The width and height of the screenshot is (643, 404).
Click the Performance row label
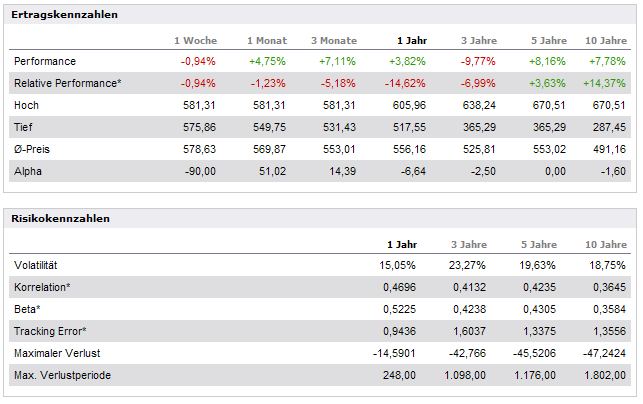[44, 61]
